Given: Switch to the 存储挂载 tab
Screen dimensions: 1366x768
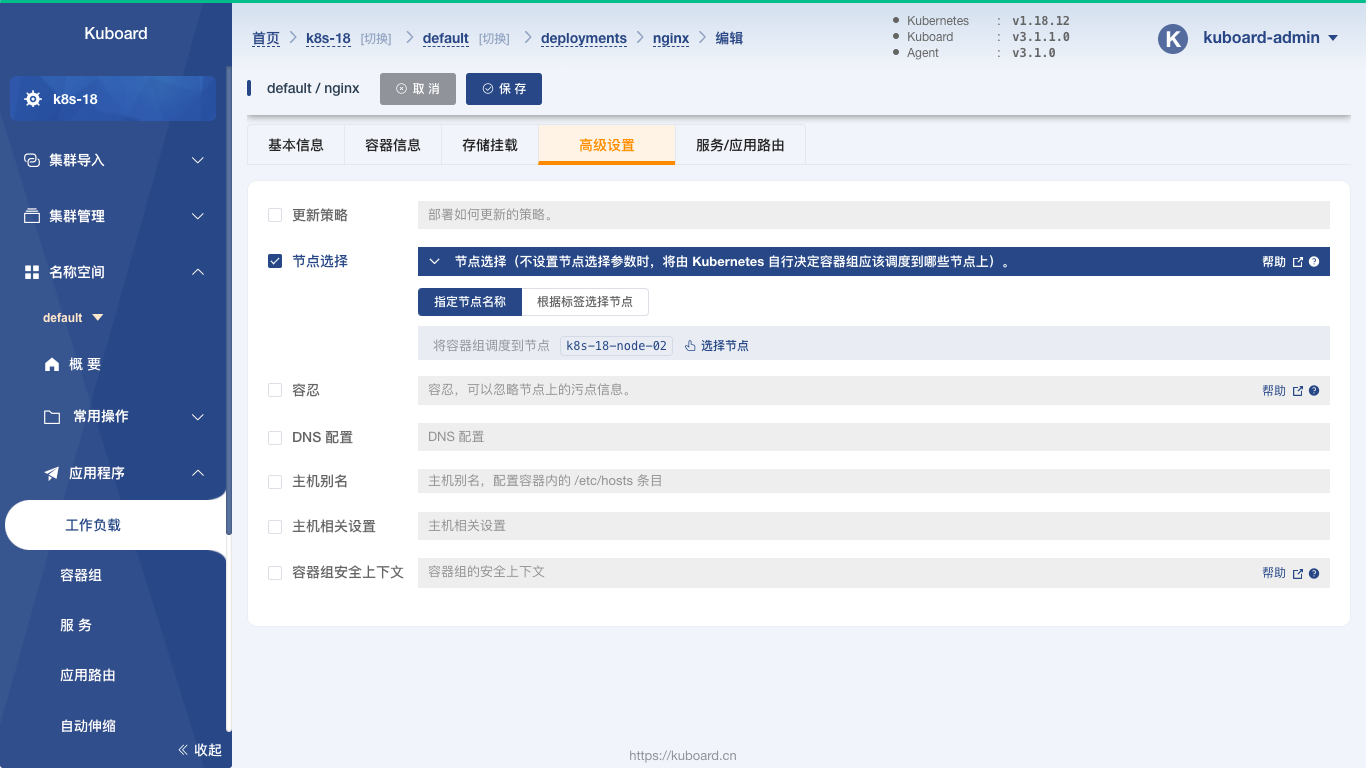Looking at the screenshot, I should (x=490, y=145).
